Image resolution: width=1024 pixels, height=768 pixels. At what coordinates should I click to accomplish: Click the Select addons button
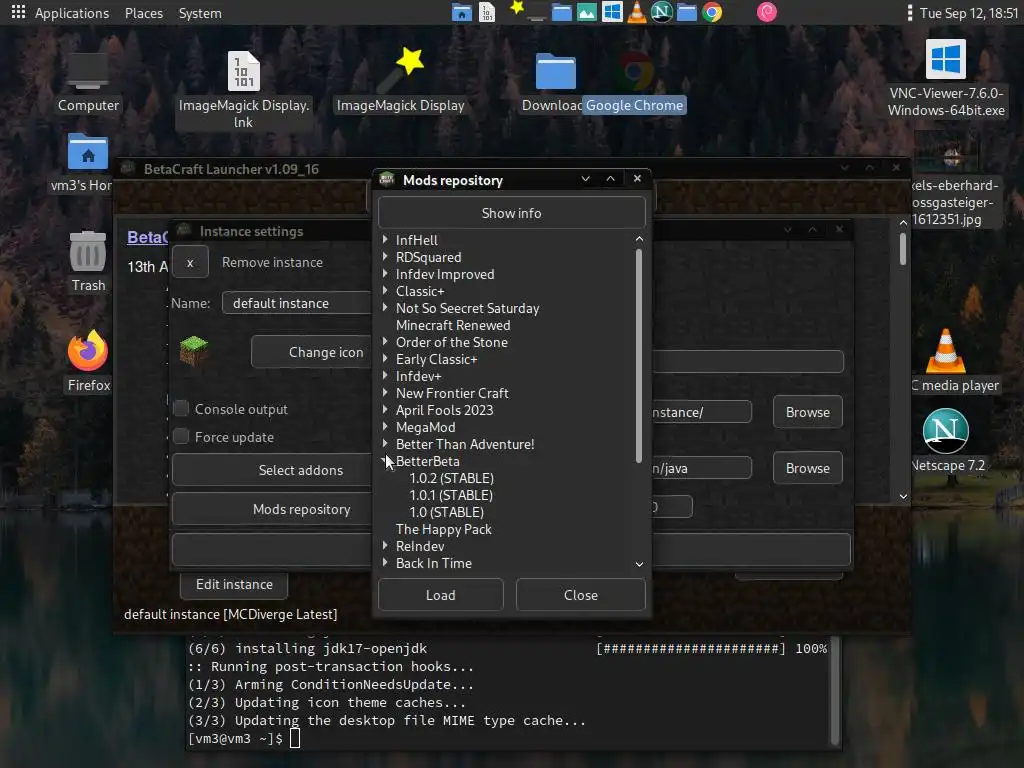click(x=272, y=470)
